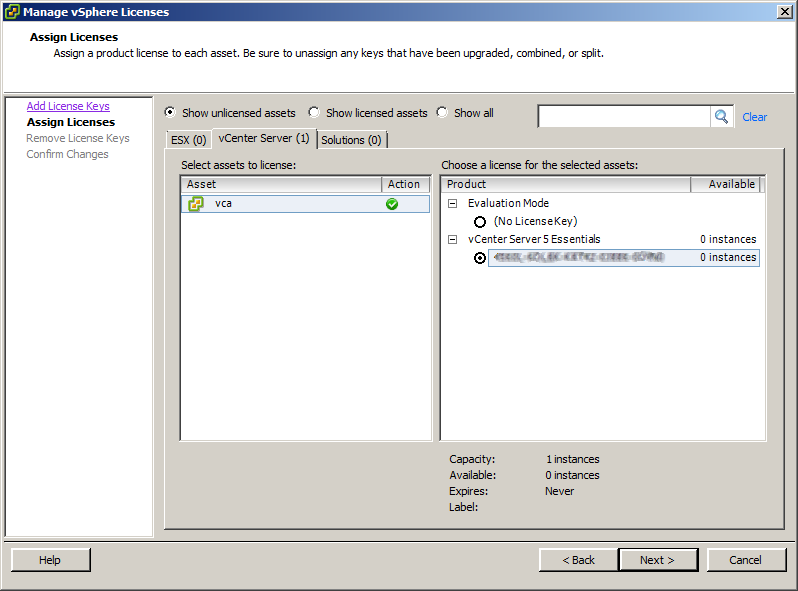Close the Manage vSphere Licenses window
Viewport: 798px width, 591px height.
(785, 12)
